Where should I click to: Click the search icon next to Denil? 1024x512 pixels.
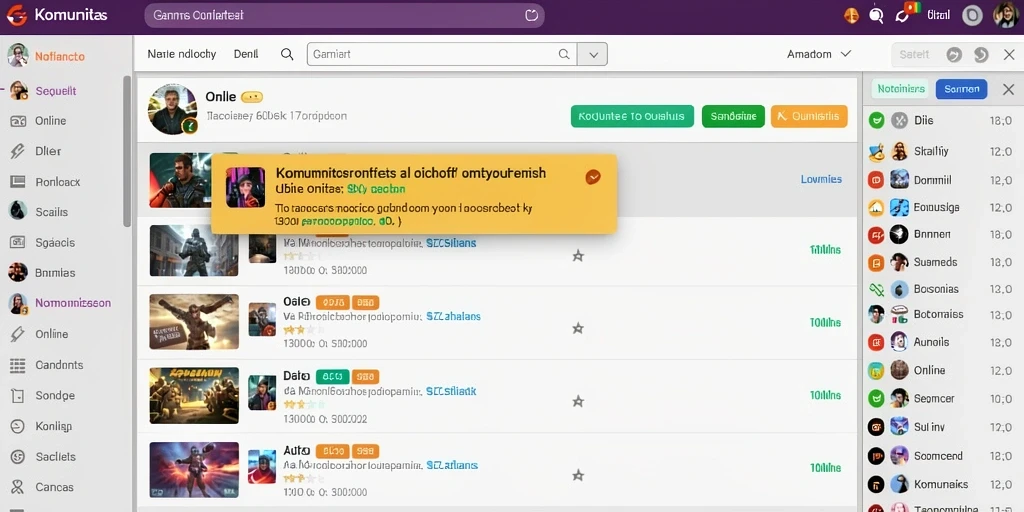287,54
